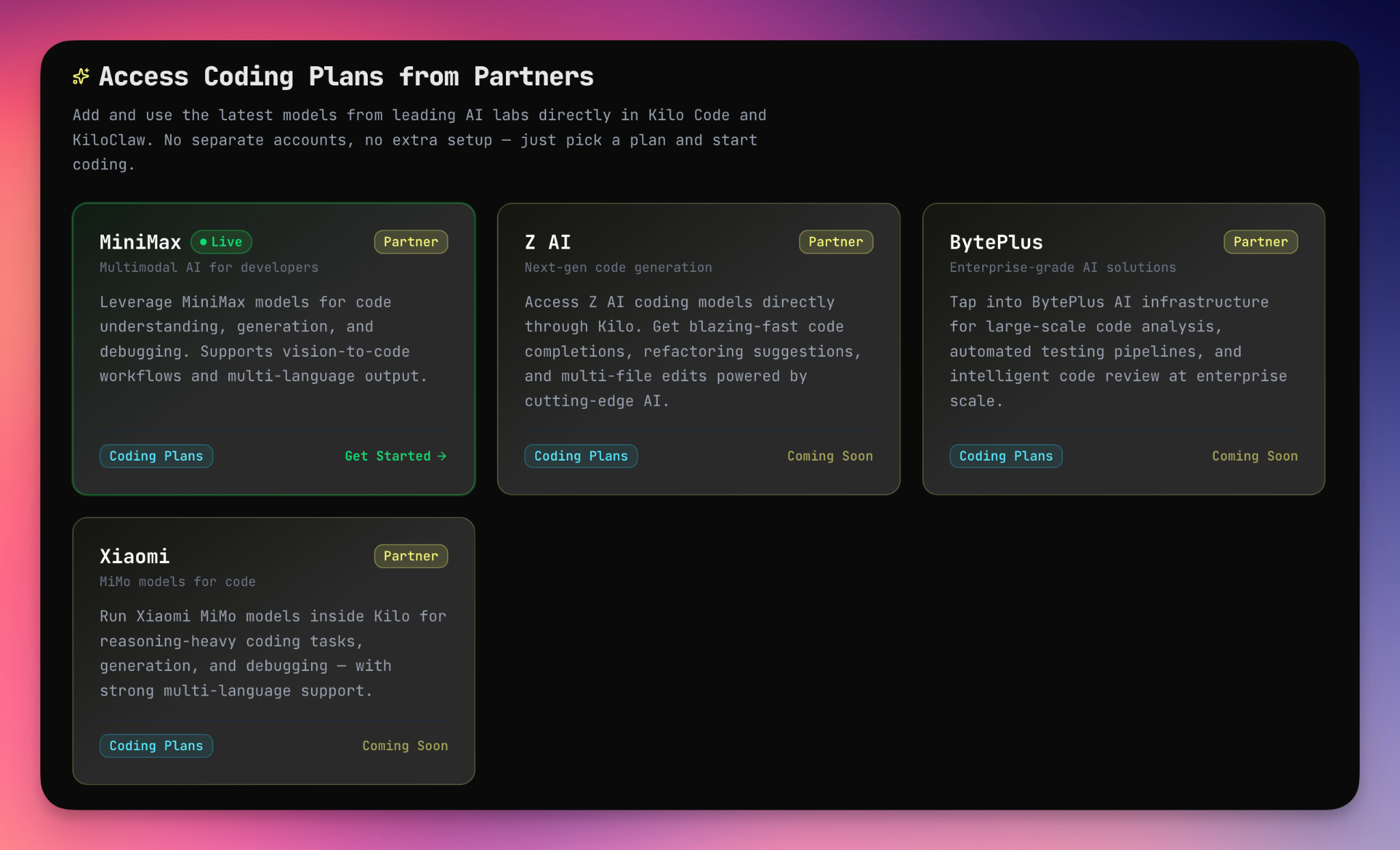Viewport: 1400px width, 850px height.
Task: Click 'Enterprise-grade AI solutions' subtitle
Action: click(1063, 267)
